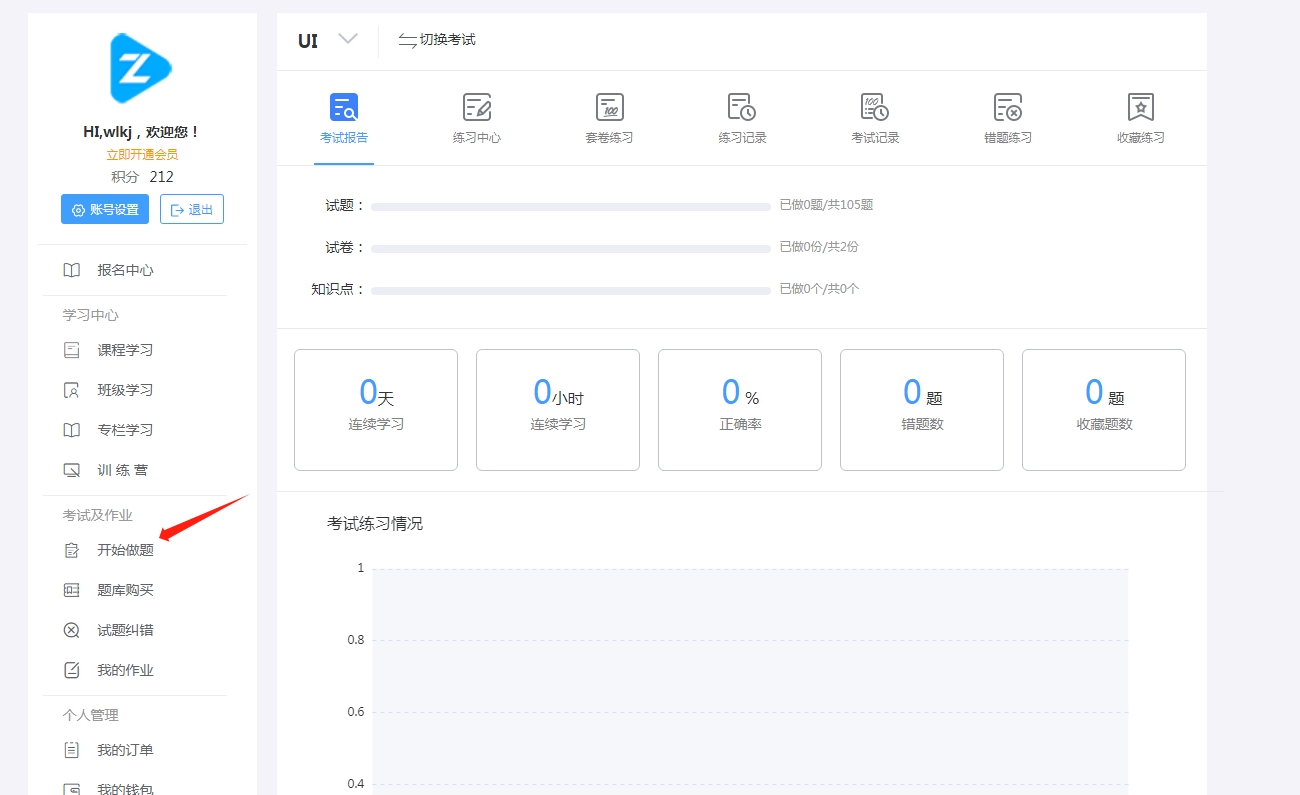The image size is (1300, 795).
Task: Click the icon beside 班级学习
Action: pos(72,390)
